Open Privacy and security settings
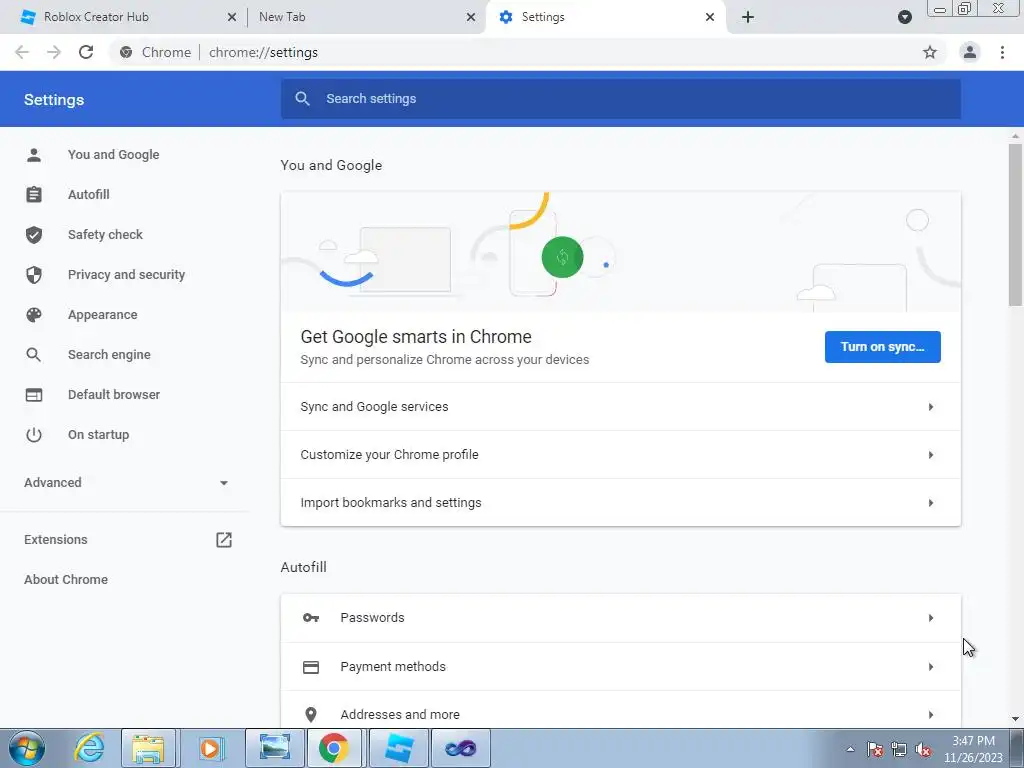The height and width of the screenshot is (768, 1024). (x=126, y=275)
